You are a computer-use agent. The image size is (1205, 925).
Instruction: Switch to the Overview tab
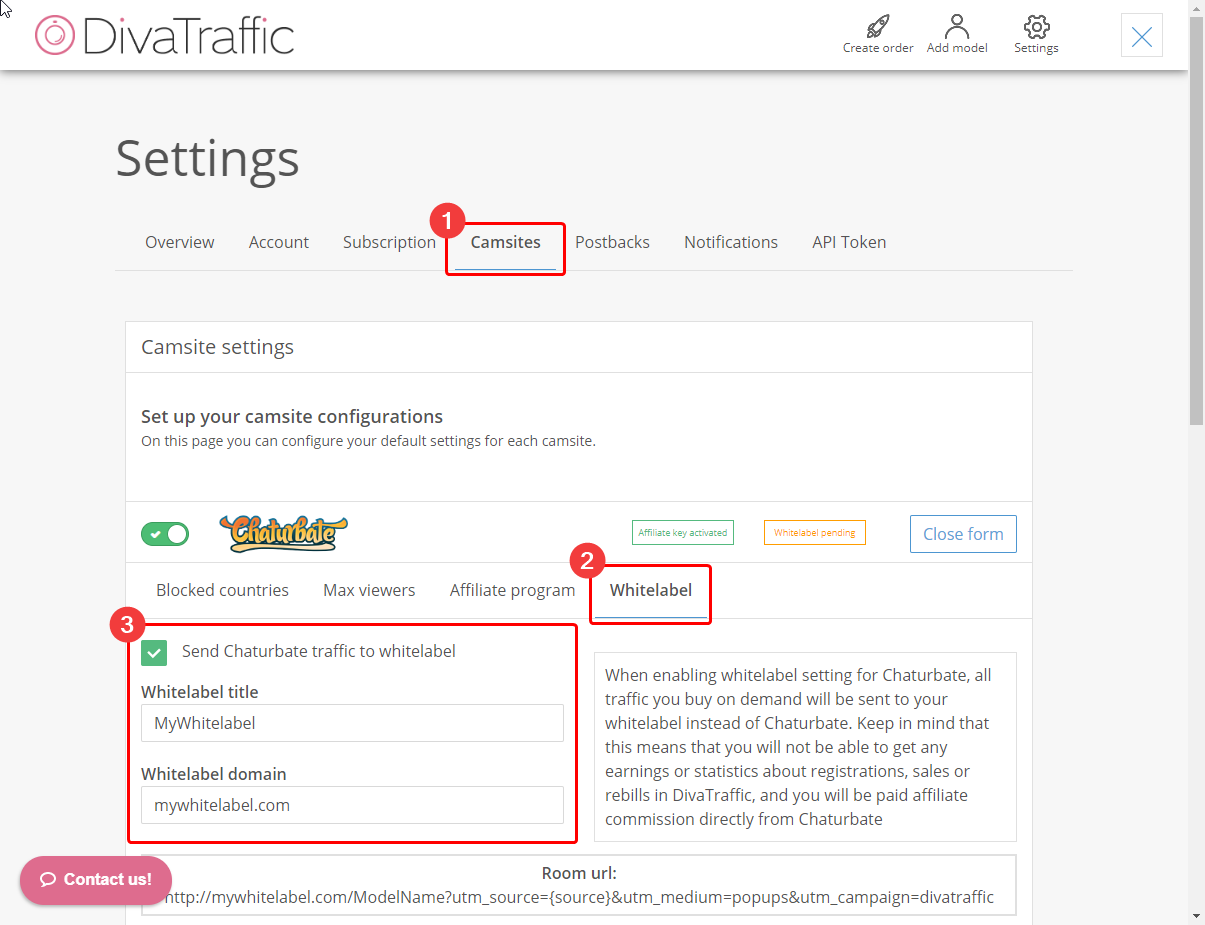coord(180,242)
